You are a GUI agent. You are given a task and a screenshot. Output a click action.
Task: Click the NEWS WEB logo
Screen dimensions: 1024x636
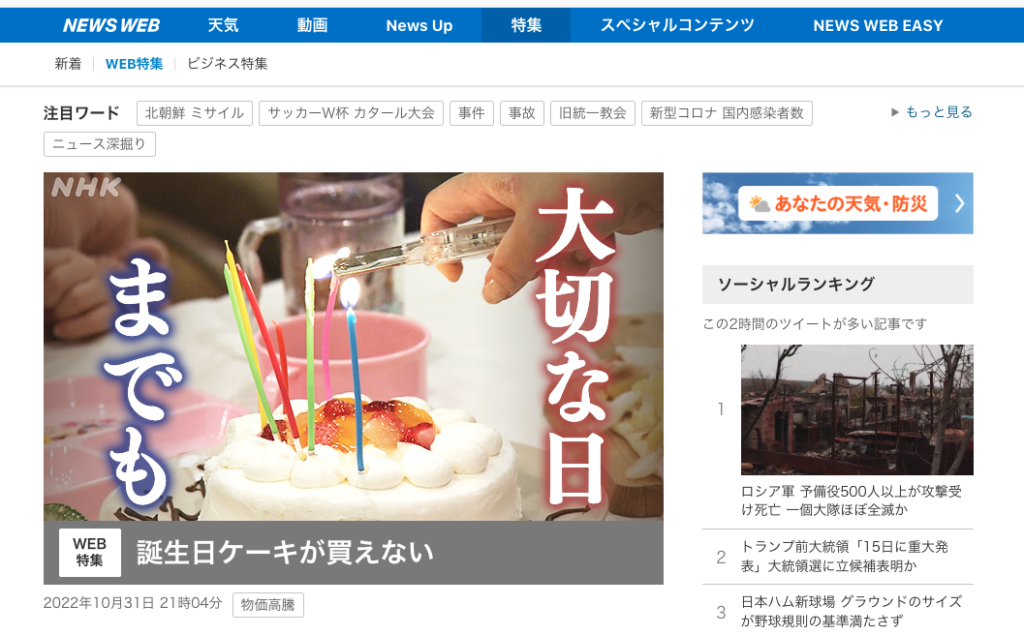pos(111,25)
